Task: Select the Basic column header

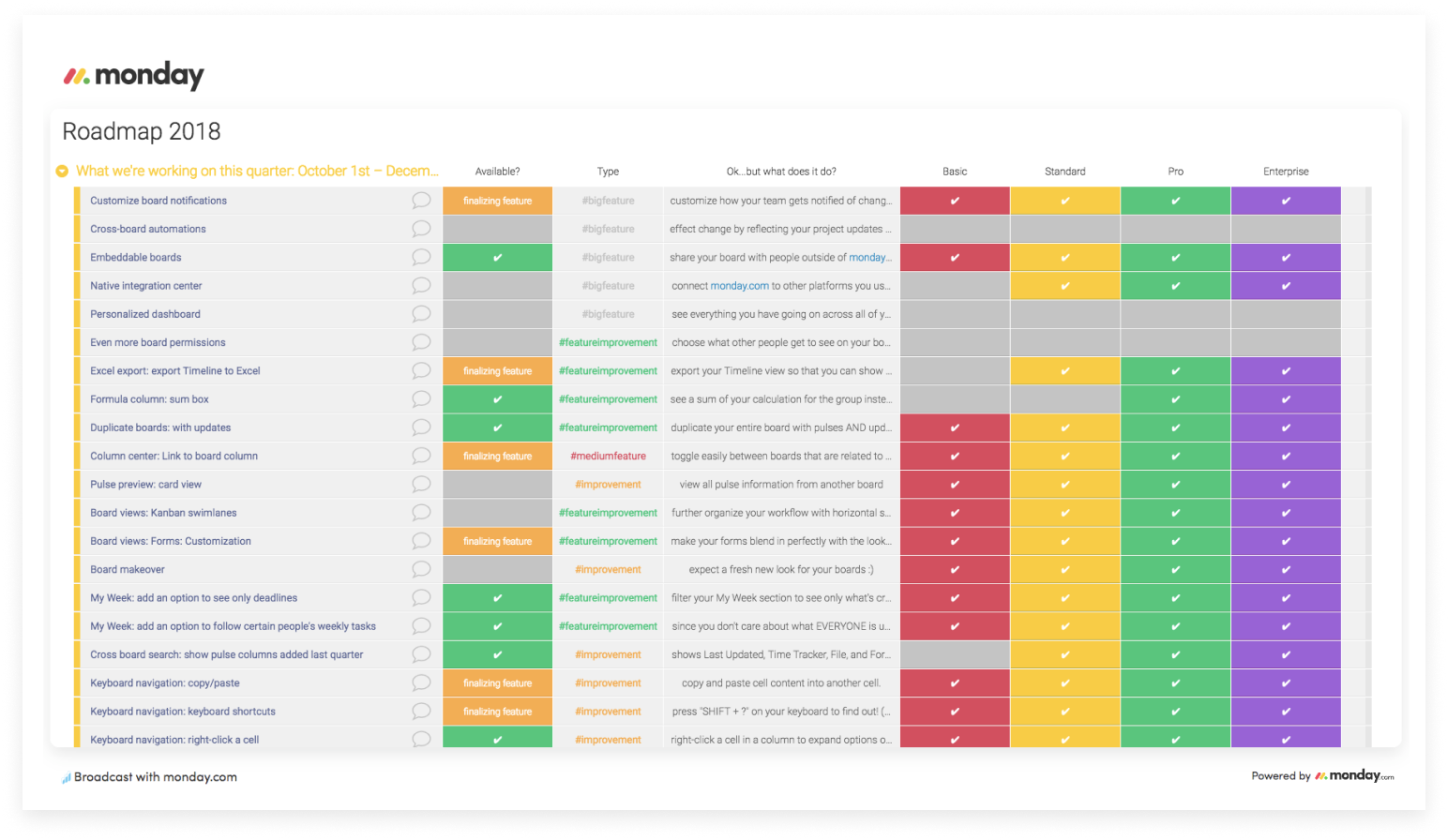Action: click(x=955, y=172)
